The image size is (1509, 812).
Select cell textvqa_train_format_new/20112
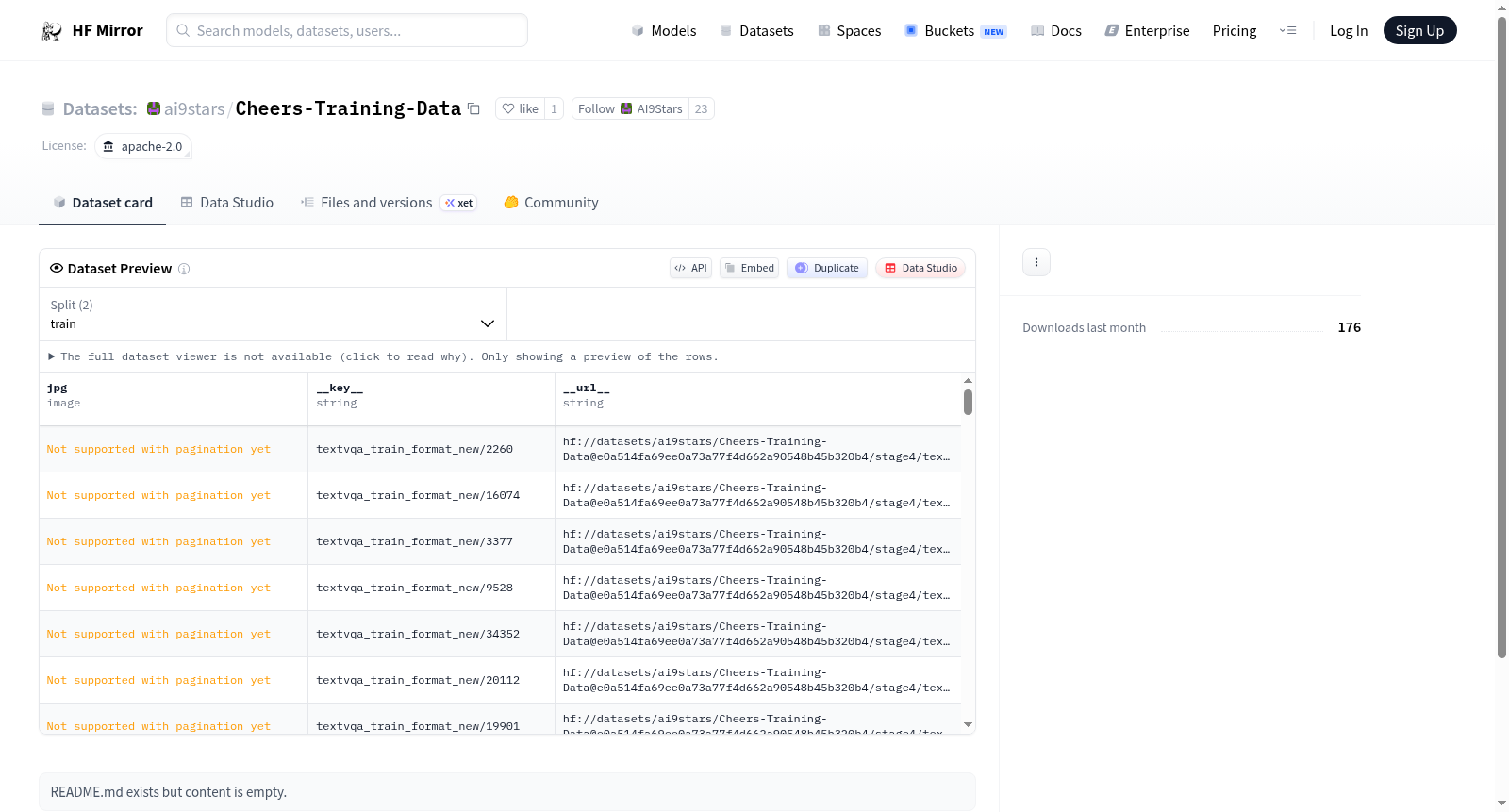(431, 681)
